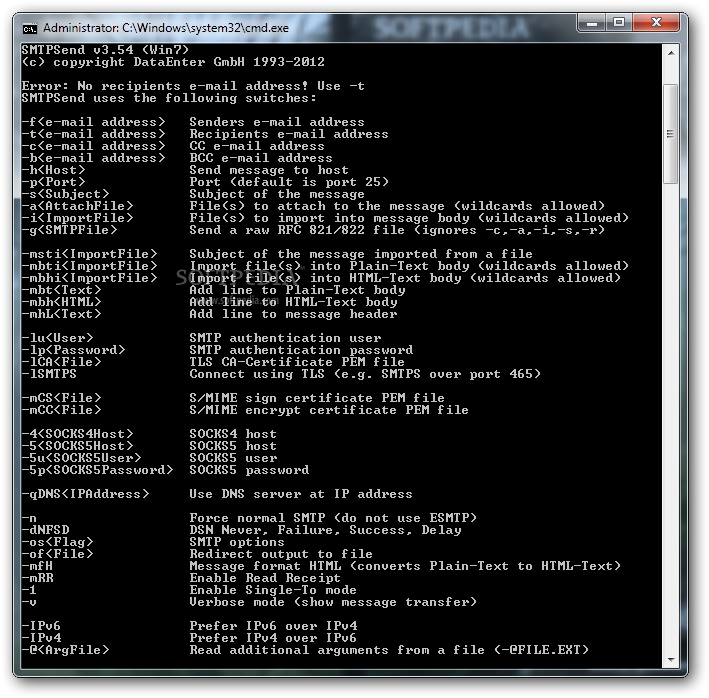Click 'Port (default is port 25)' text
This screenshot has height=698, width=709.
point(289,182)
